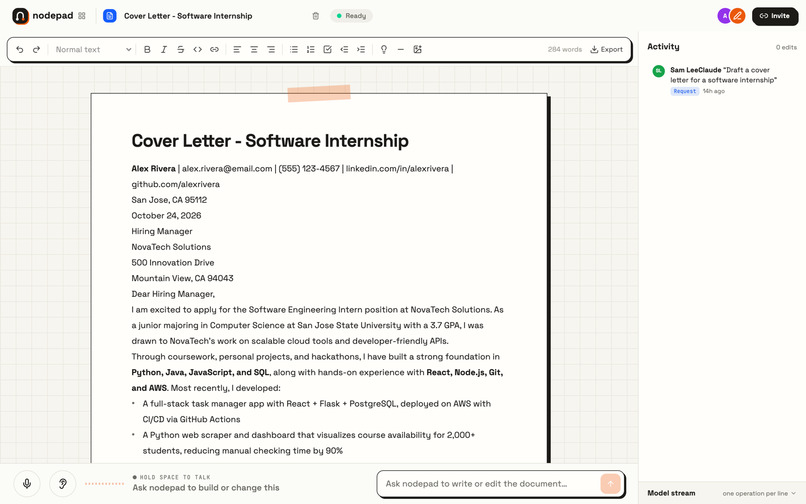Open Sam Lee's activity entry
This screenshot has height=504, width=806.
[724, 80]
